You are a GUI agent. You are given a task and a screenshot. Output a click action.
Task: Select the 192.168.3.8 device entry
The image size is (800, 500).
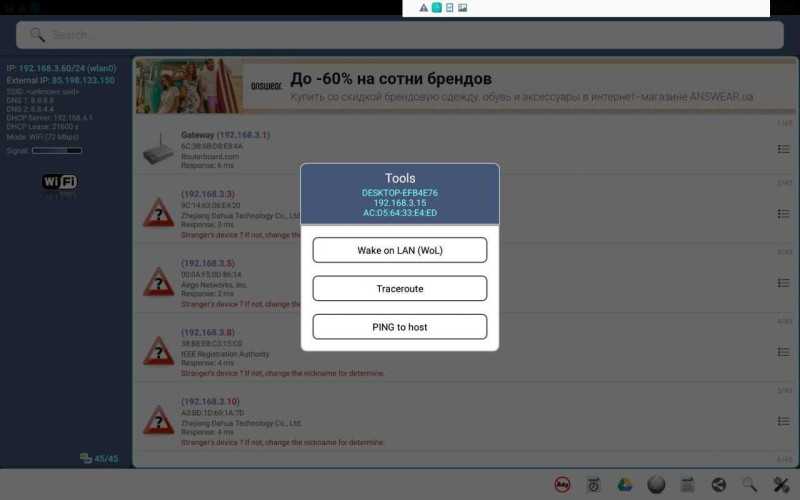pyautogui.click(x=465, y=349)
